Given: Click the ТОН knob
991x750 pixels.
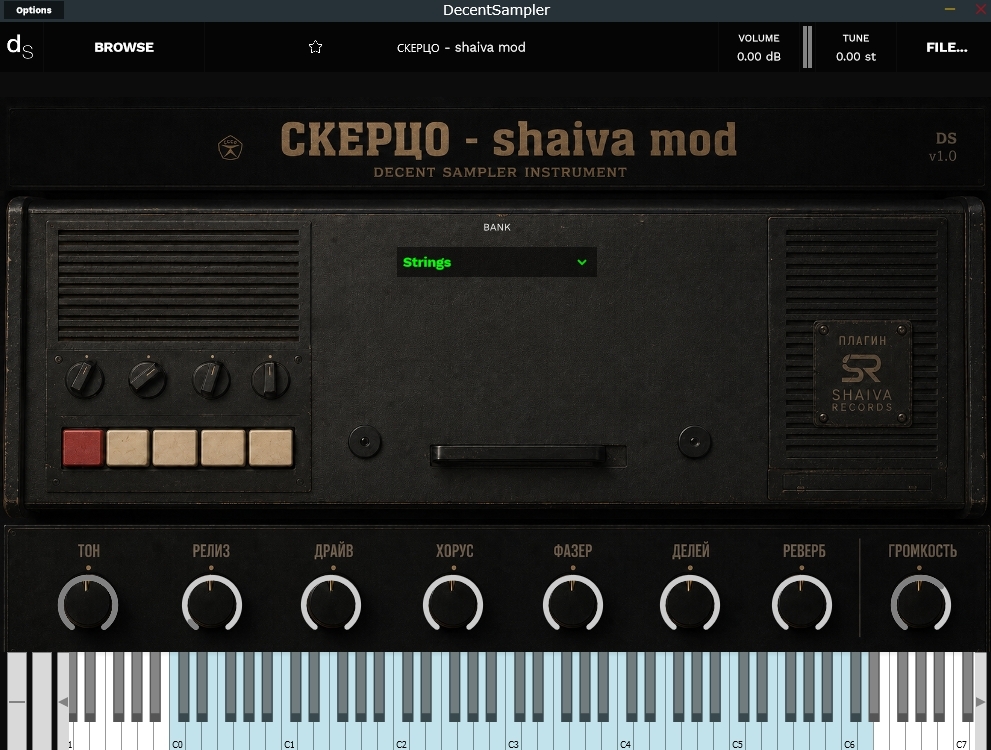Looking at the screenshot, I should (88, 604).
